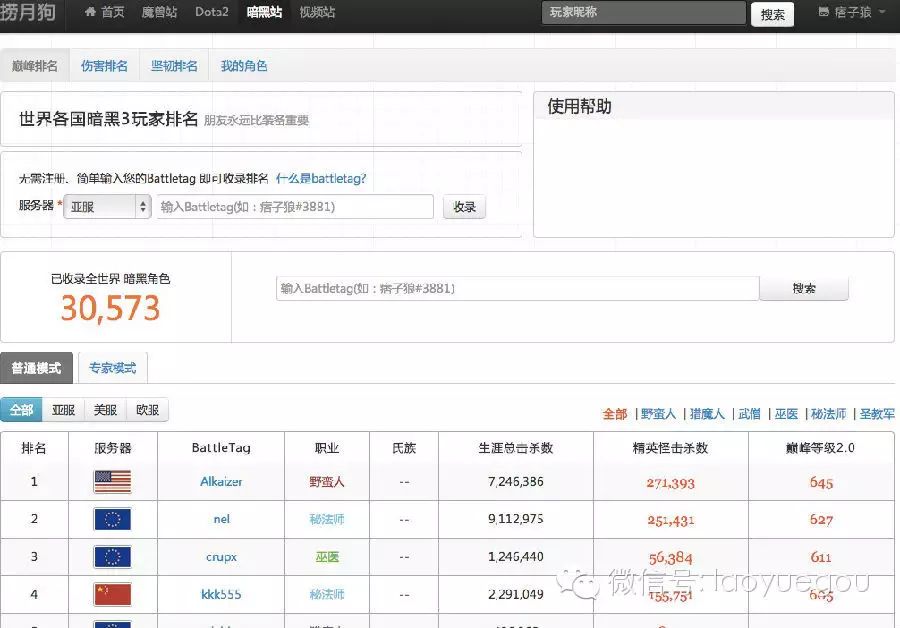Click the 精英怪击杀数 column header
Viewport: 900px width, 628px height.
click(x=670, y=448)
